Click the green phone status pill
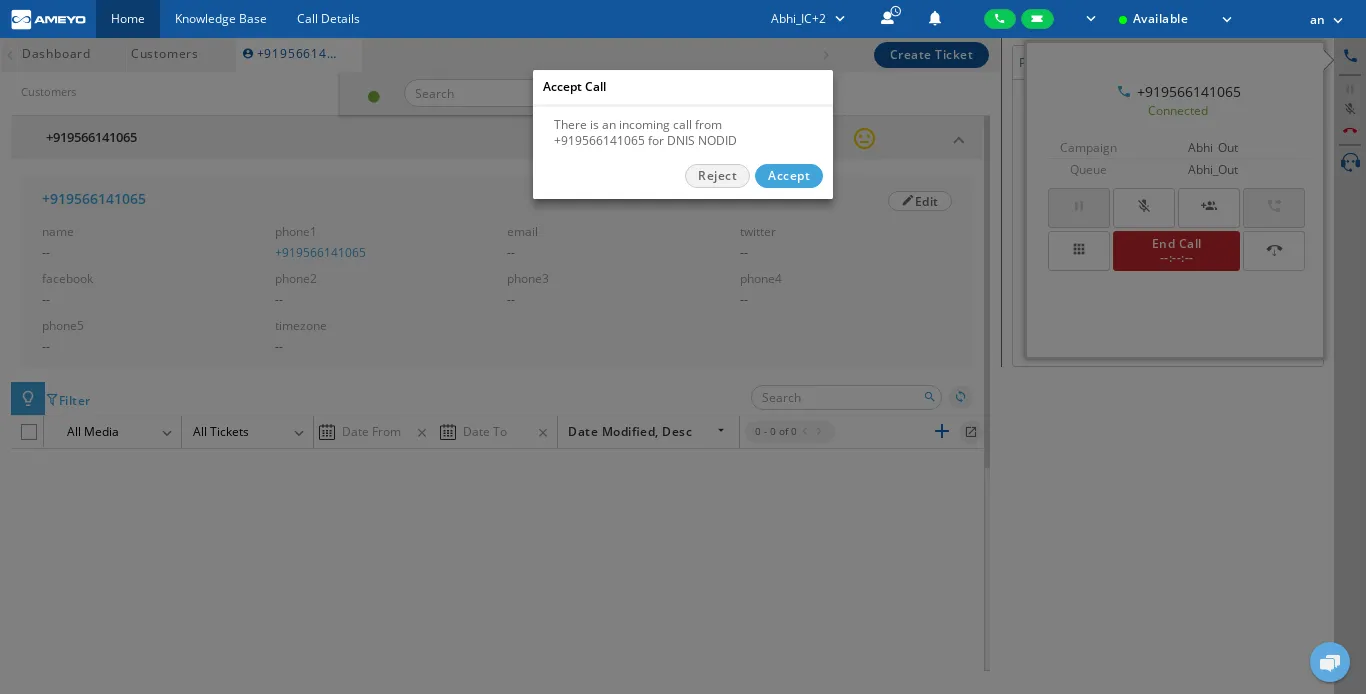1366x694 pixels. pyautogui.click(x=1000, y=19)
